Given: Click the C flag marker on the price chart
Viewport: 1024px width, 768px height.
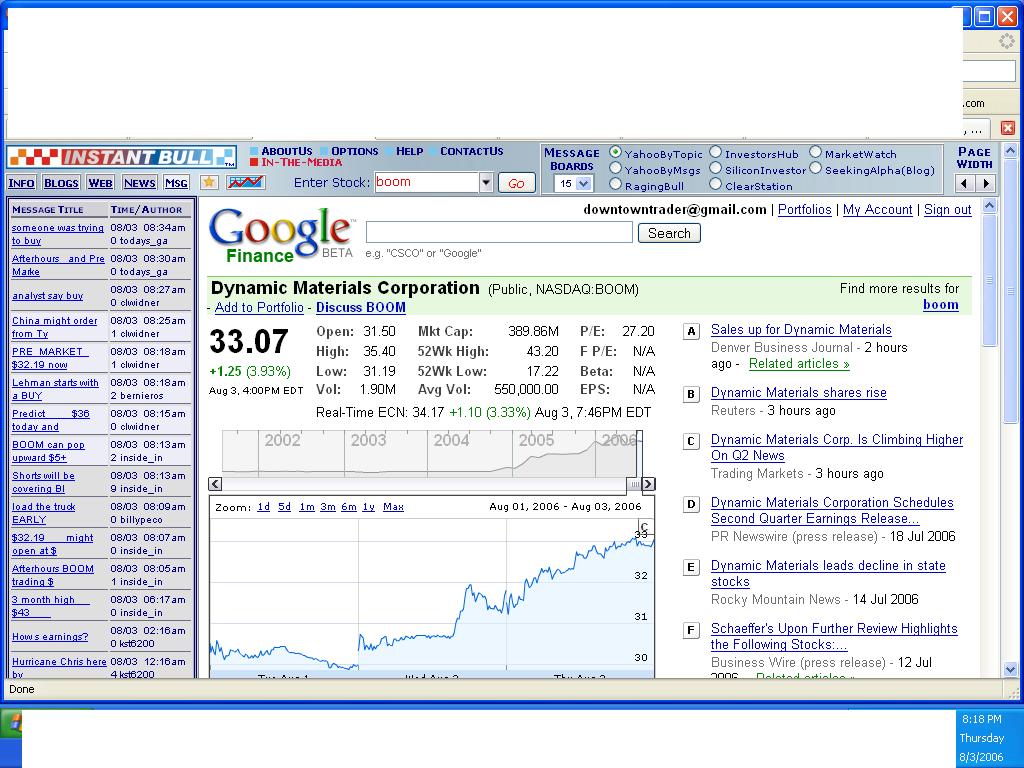Looking at the screenshot, I should 644,527.
